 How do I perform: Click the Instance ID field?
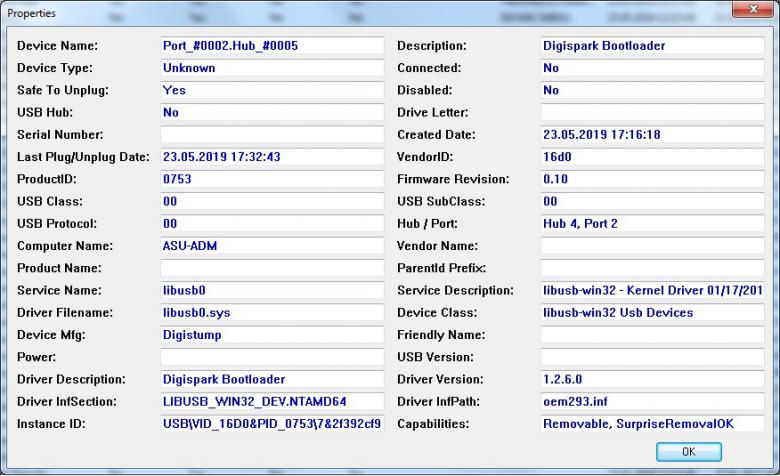[x=272, y=424]
